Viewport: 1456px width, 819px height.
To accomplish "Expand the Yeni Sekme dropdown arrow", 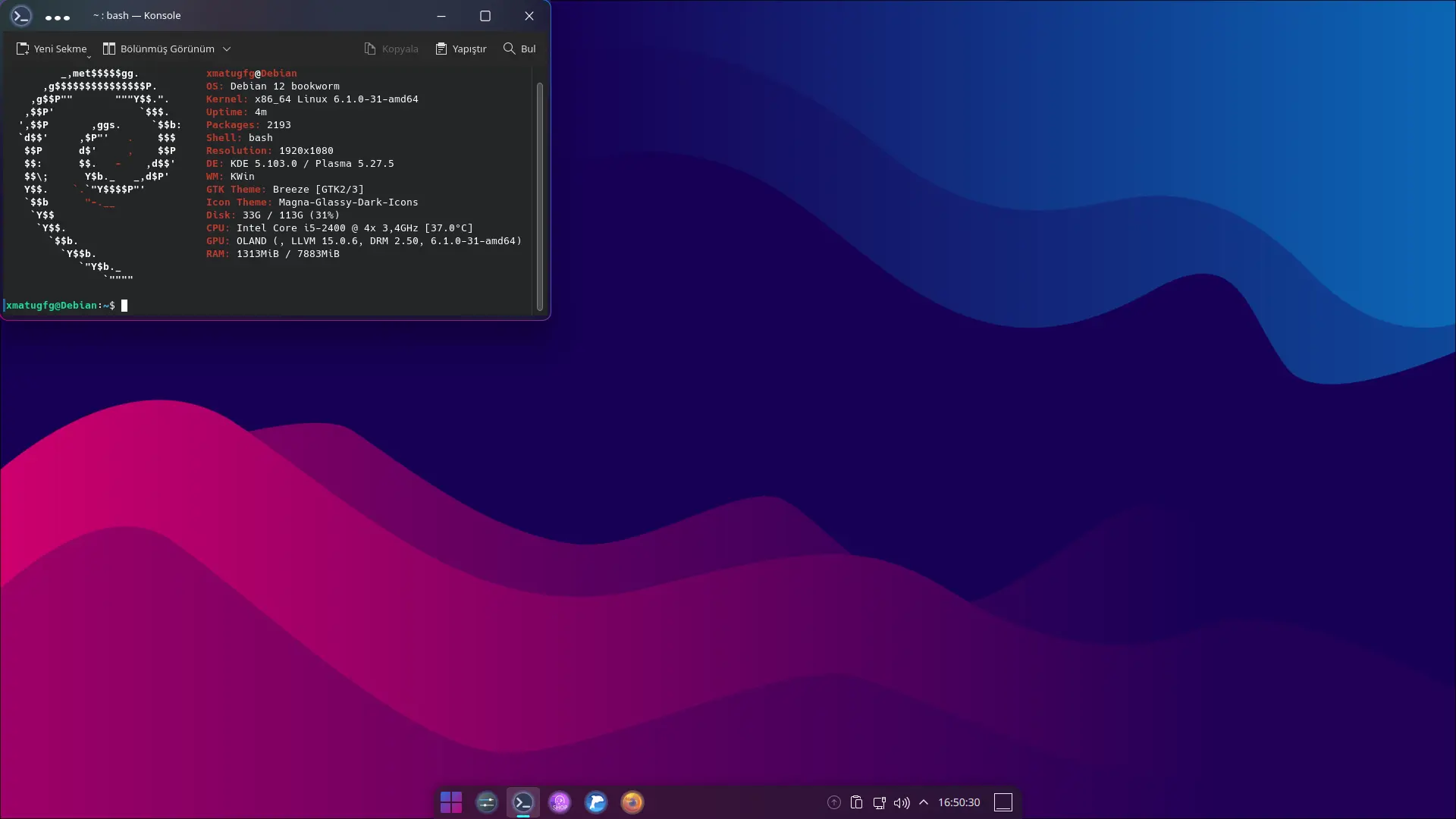I will pos(89,56).
